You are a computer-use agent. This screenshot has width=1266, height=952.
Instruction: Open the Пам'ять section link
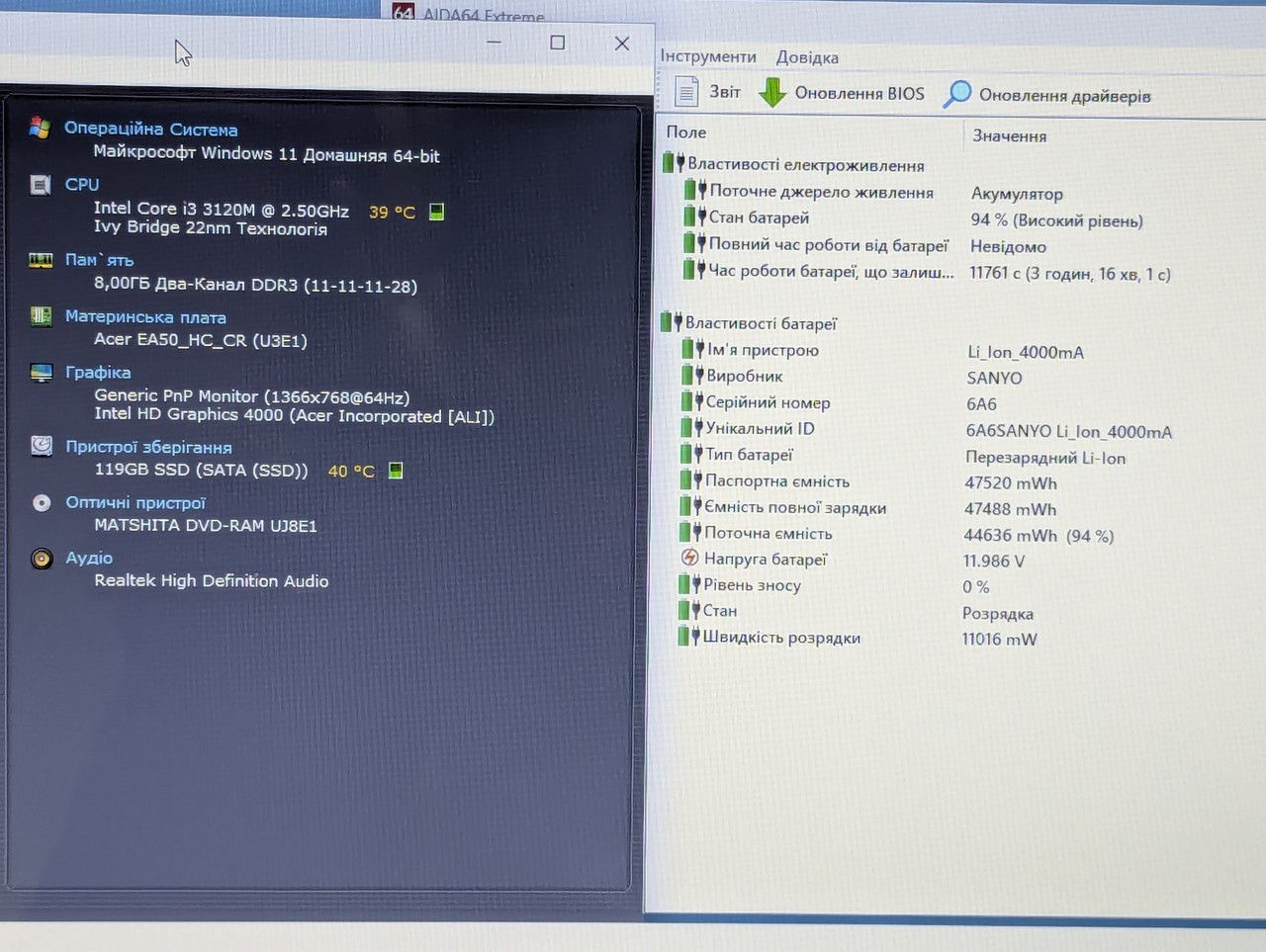[x=99, y=260]
